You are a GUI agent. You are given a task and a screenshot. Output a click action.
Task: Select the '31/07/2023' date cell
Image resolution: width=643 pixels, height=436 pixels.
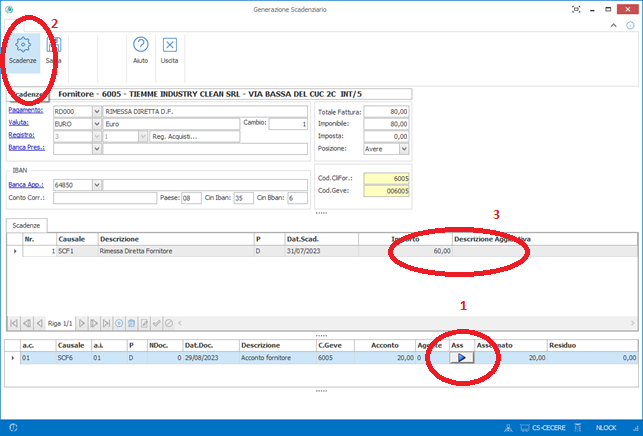click(322, 251)
